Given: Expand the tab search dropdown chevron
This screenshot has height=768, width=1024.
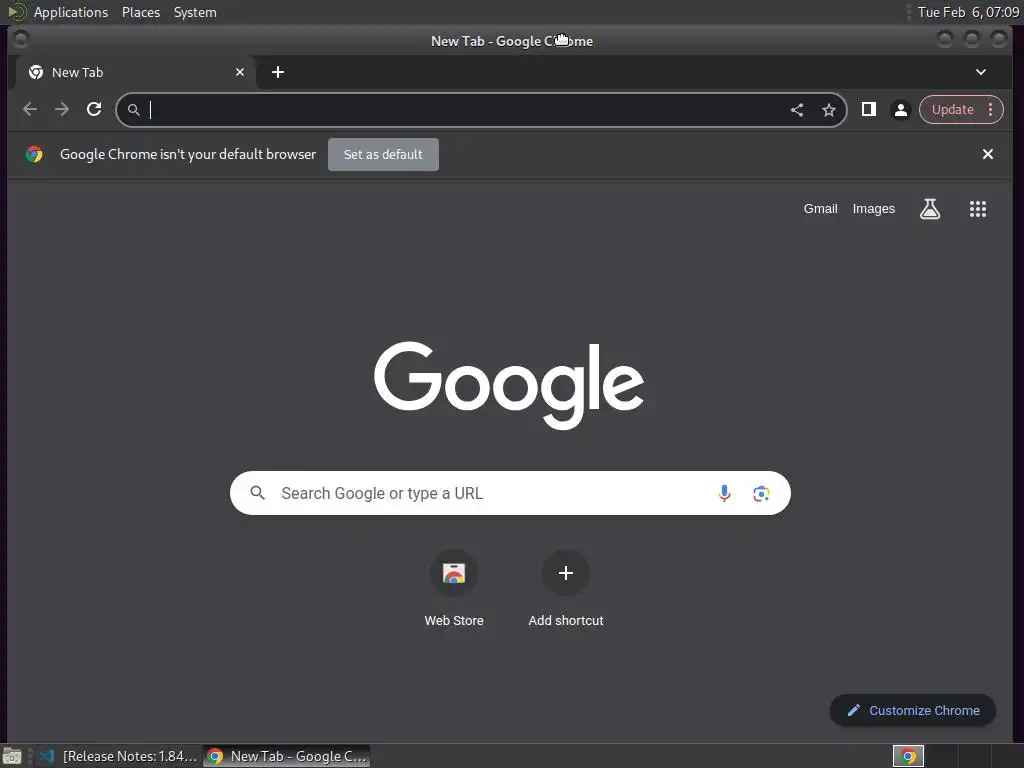Looking at the screenshot, I should 981,72.
